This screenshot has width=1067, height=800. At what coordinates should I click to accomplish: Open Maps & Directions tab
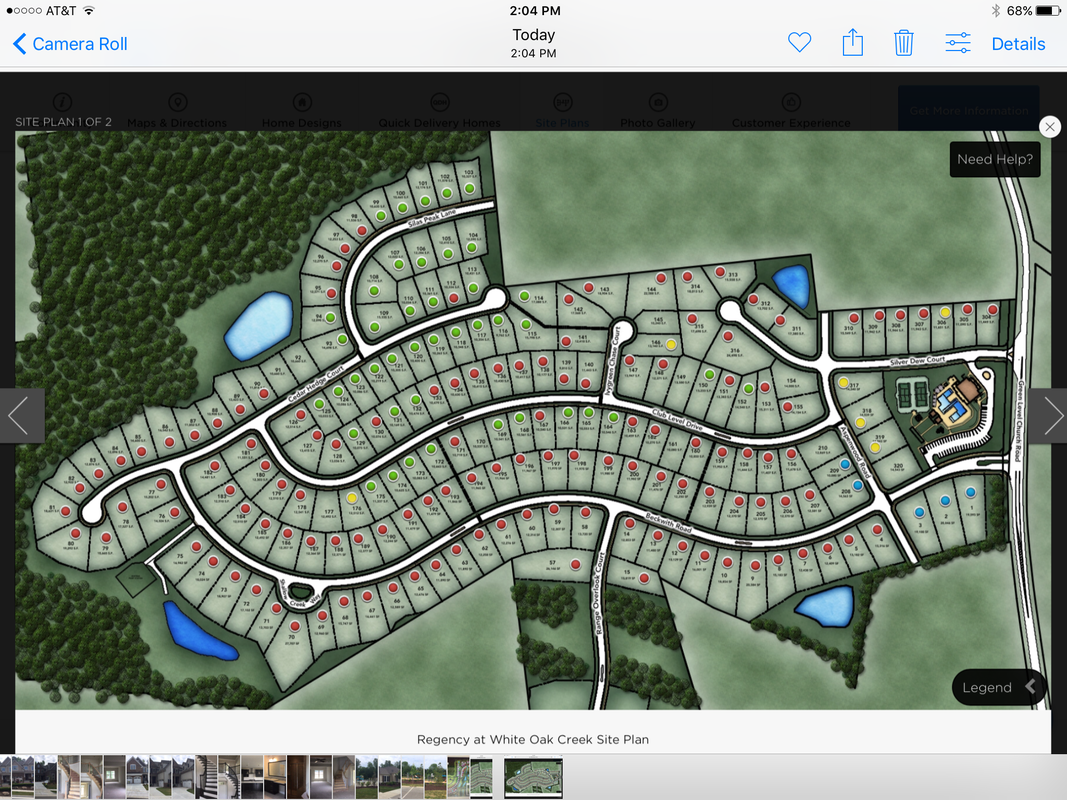[177, 111]
